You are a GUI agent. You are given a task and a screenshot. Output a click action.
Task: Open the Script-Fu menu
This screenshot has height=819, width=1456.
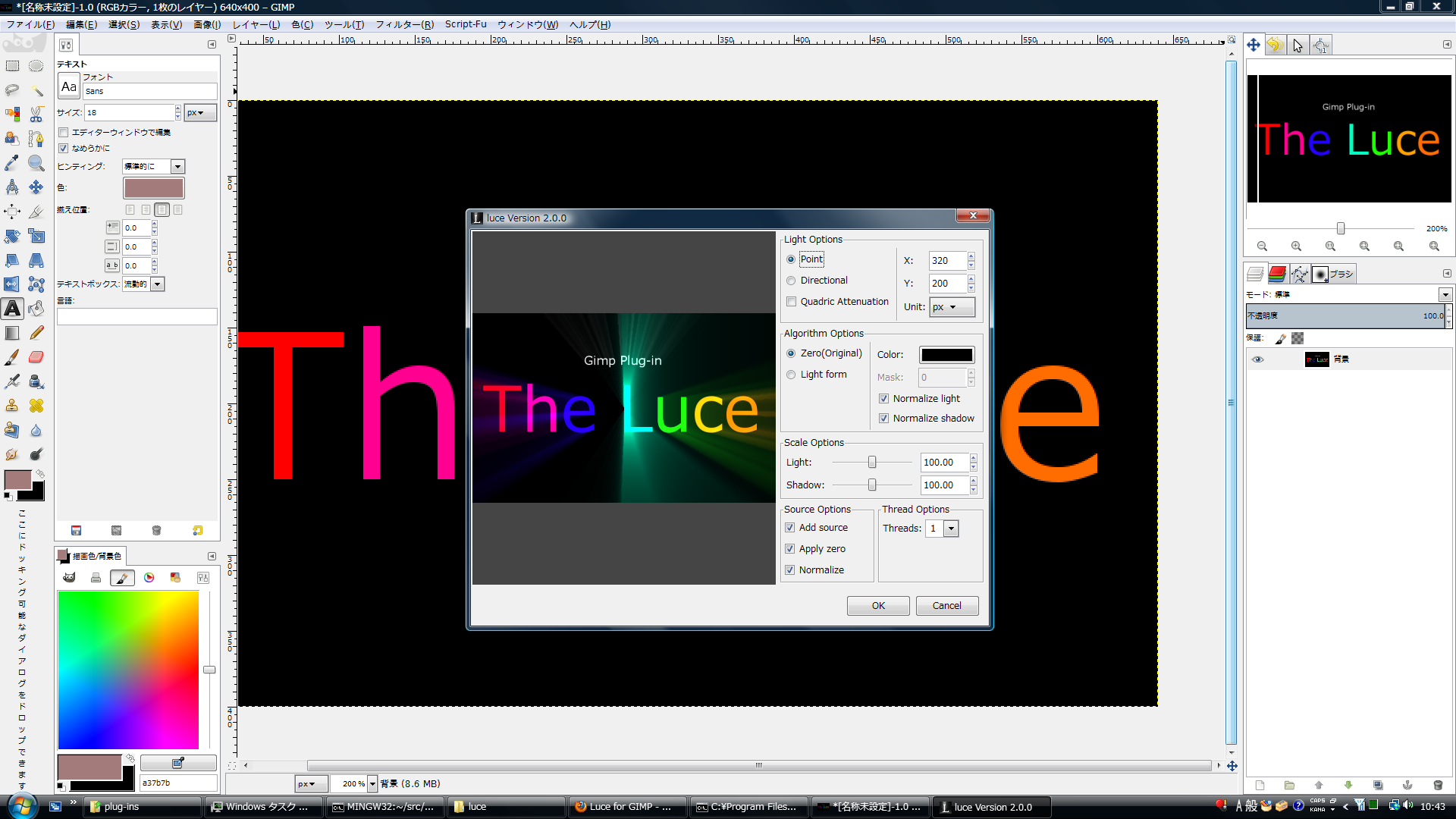(466, 25)
